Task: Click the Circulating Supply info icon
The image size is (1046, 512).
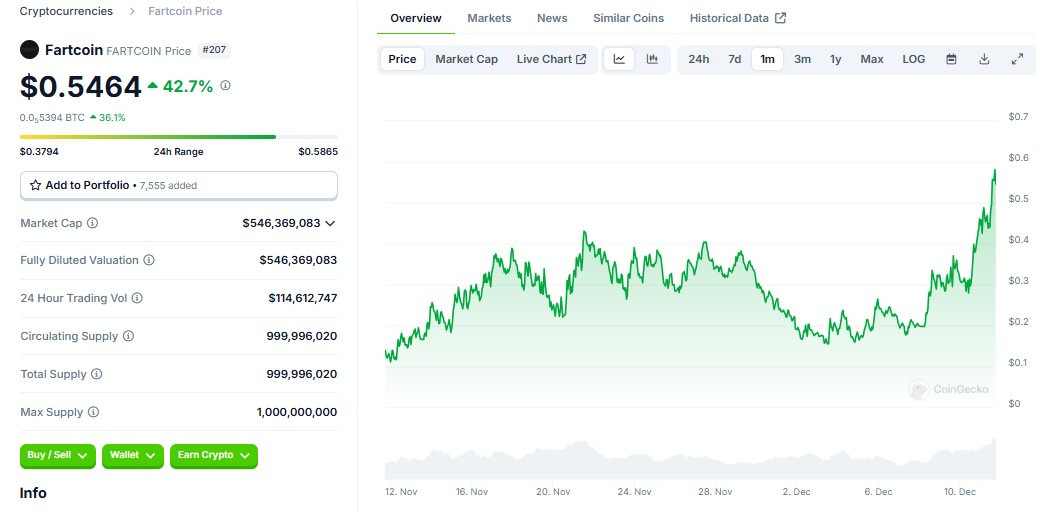Action: (128, 336)
